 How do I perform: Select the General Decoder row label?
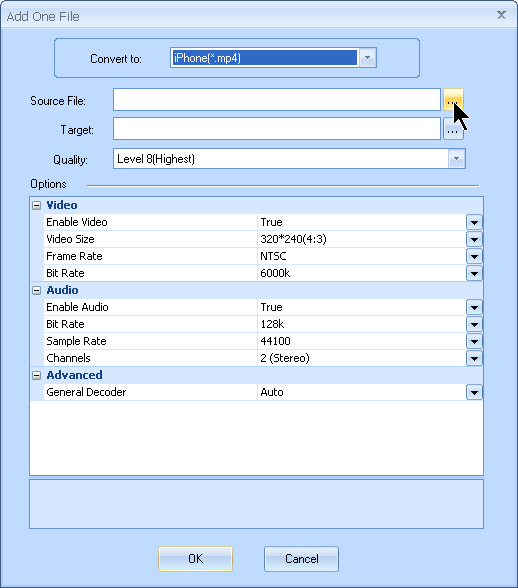86,392
